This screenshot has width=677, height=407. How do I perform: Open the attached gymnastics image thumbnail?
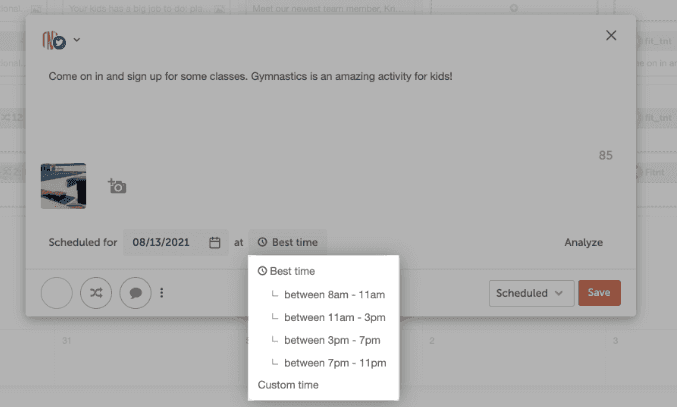tap(63, 185)
